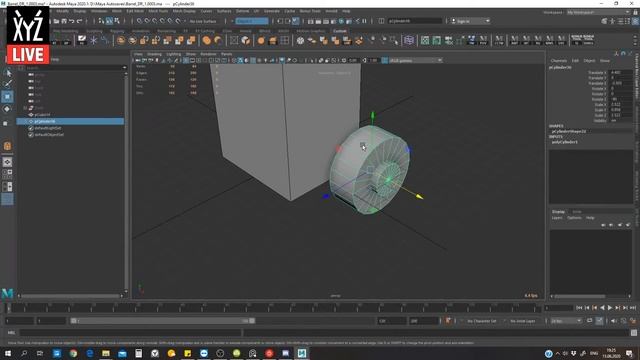This screenshot has height=360, width=640.
Task: Click the redo arrow on status line
Action: tap(80, 21)
